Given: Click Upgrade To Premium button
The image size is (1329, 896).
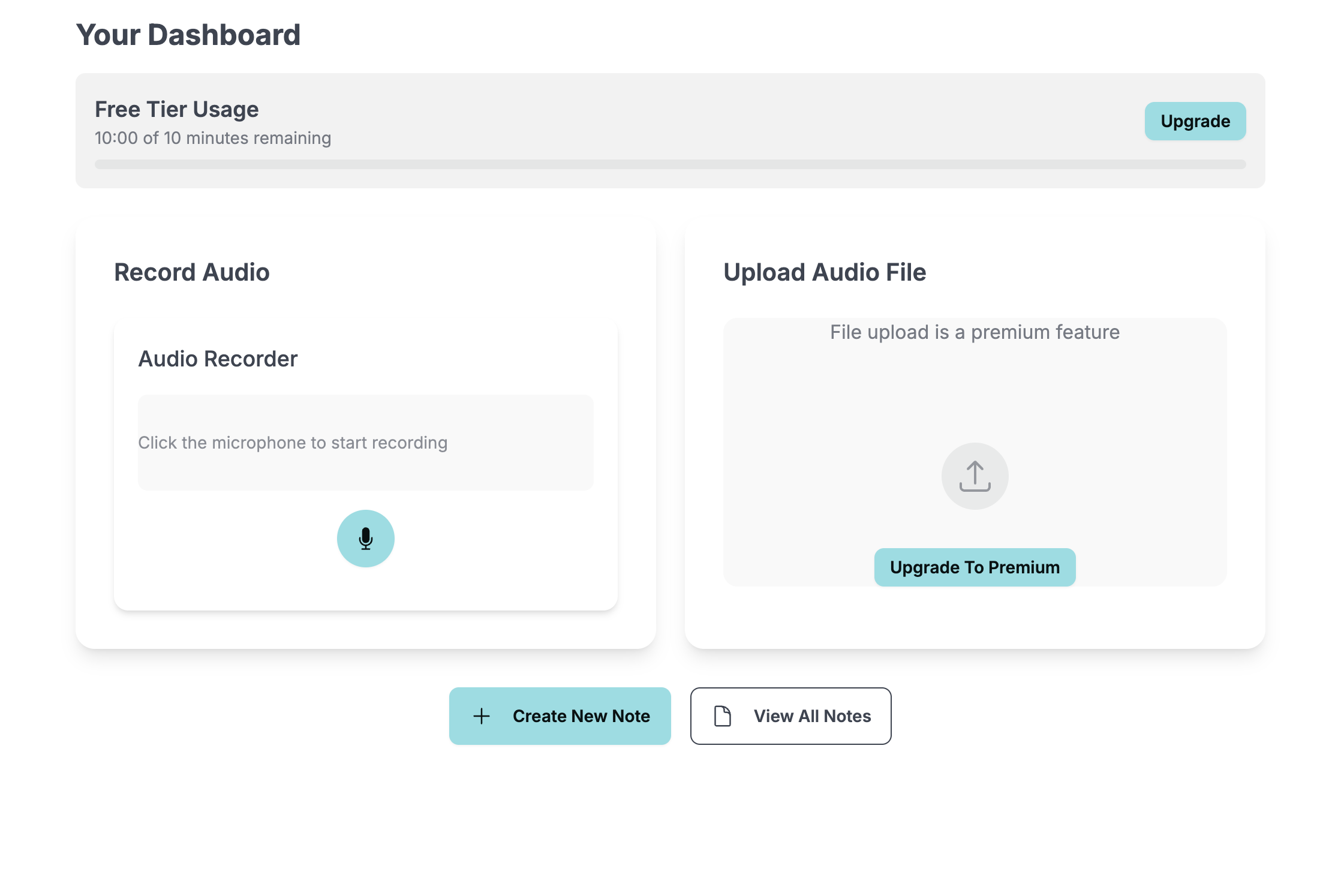Looking at the screenshot, I should (975, 567).
